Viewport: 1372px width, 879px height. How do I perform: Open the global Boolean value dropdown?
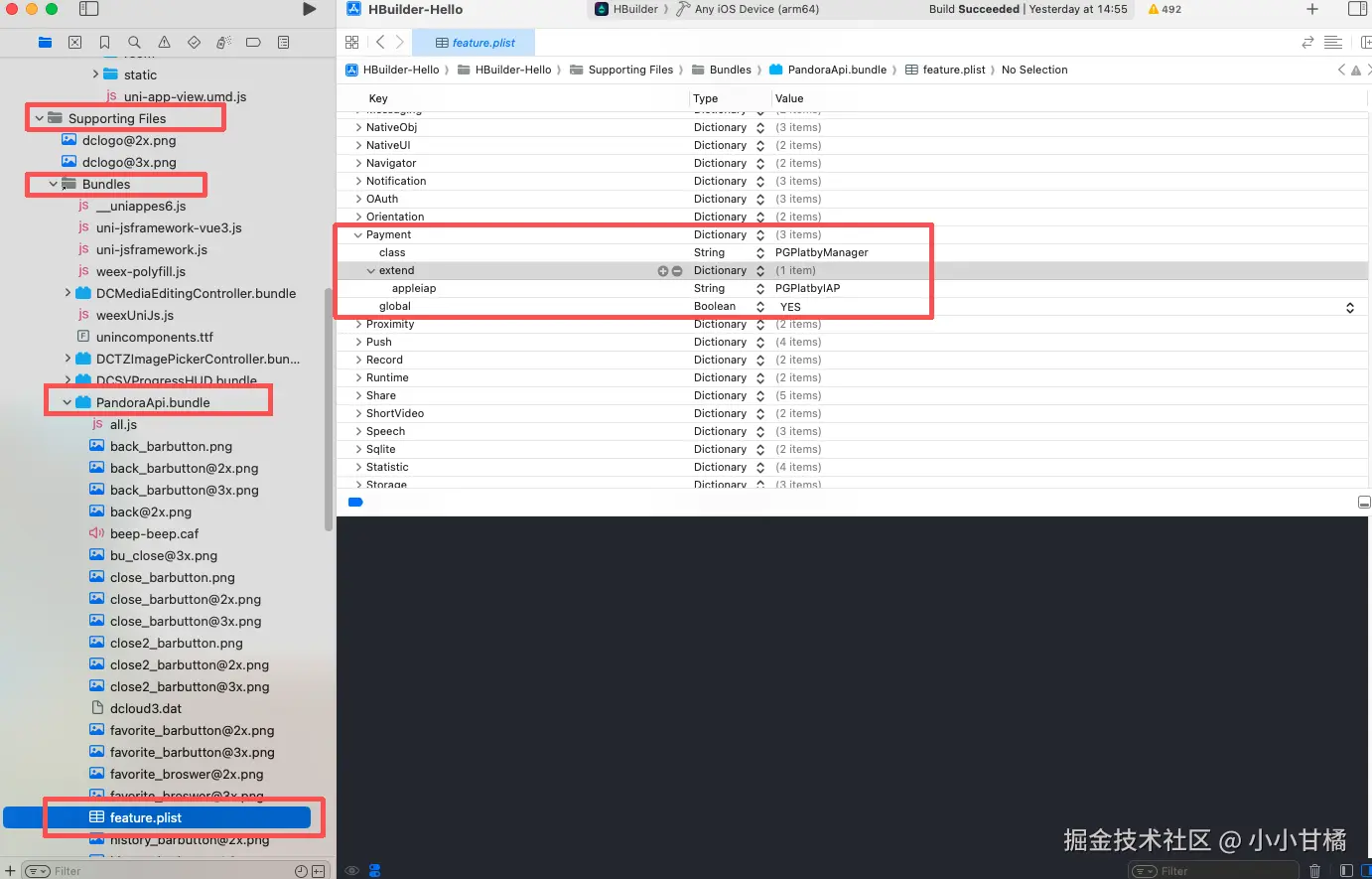coord(1350,307)
